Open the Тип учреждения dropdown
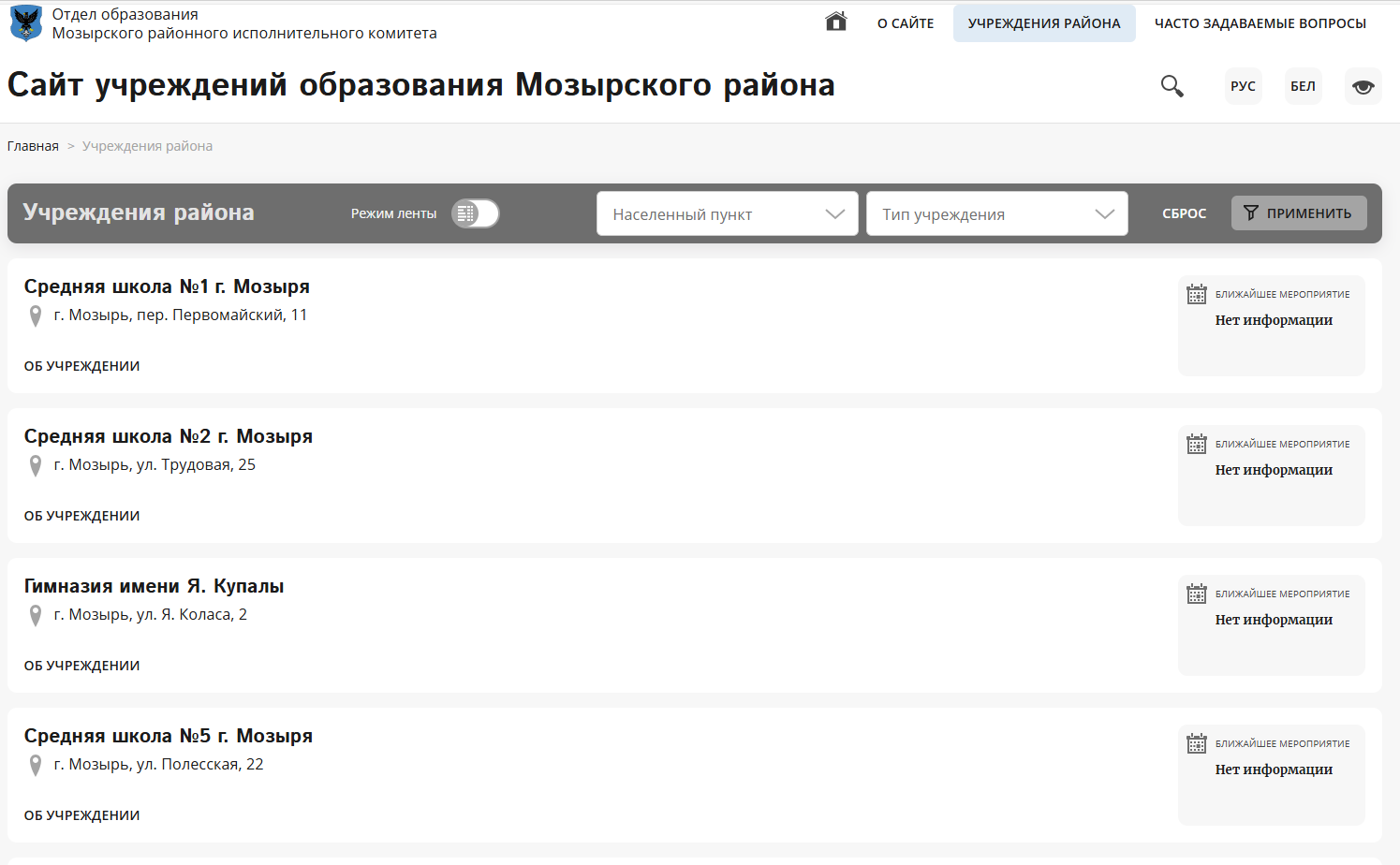Screen dimensions: 1400x865 tap(997, 213)
